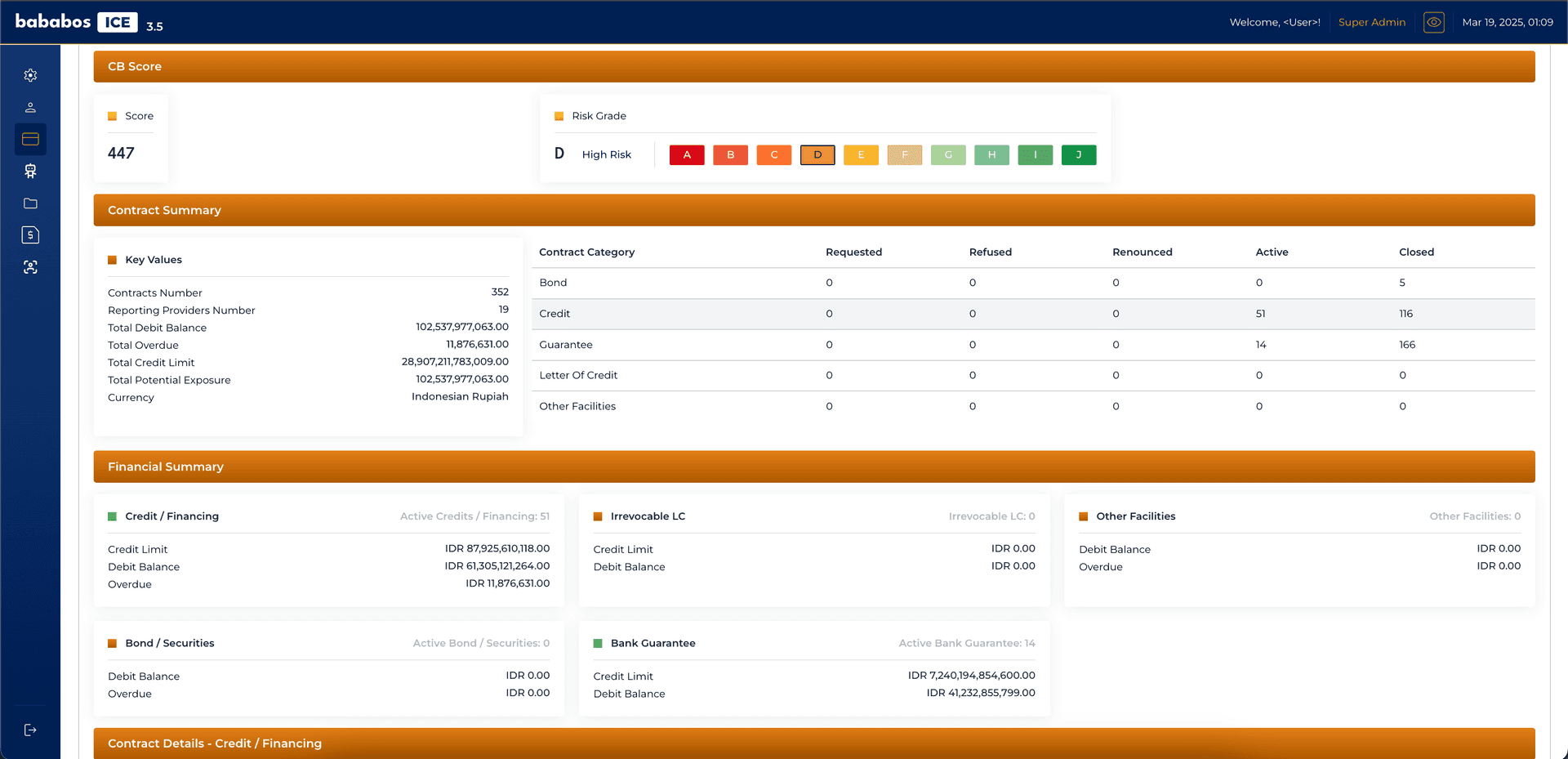Click the Contract Category column header
Viewport: 1568px width, 759px height.
coord(586,252)
